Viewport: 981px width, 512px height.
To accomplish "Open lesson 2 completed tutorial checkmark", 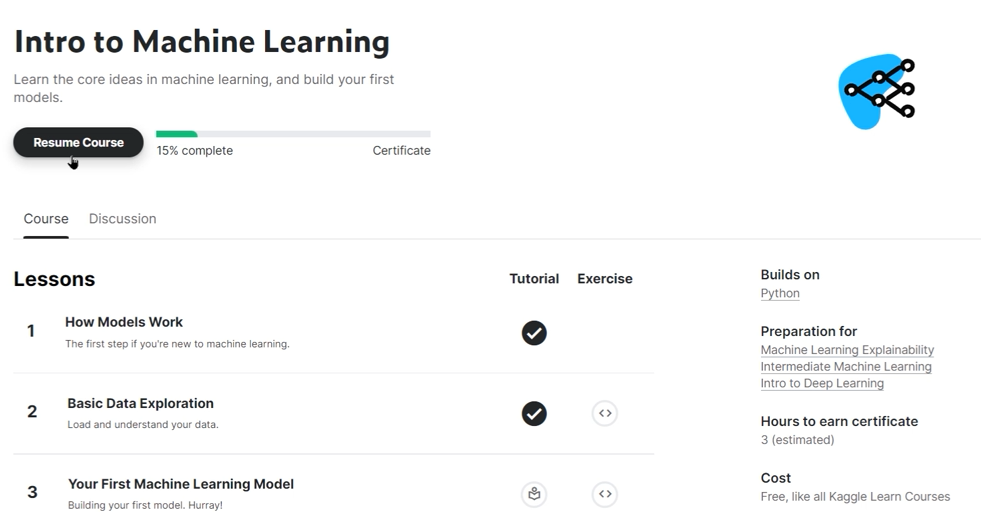I will point(534,413).
